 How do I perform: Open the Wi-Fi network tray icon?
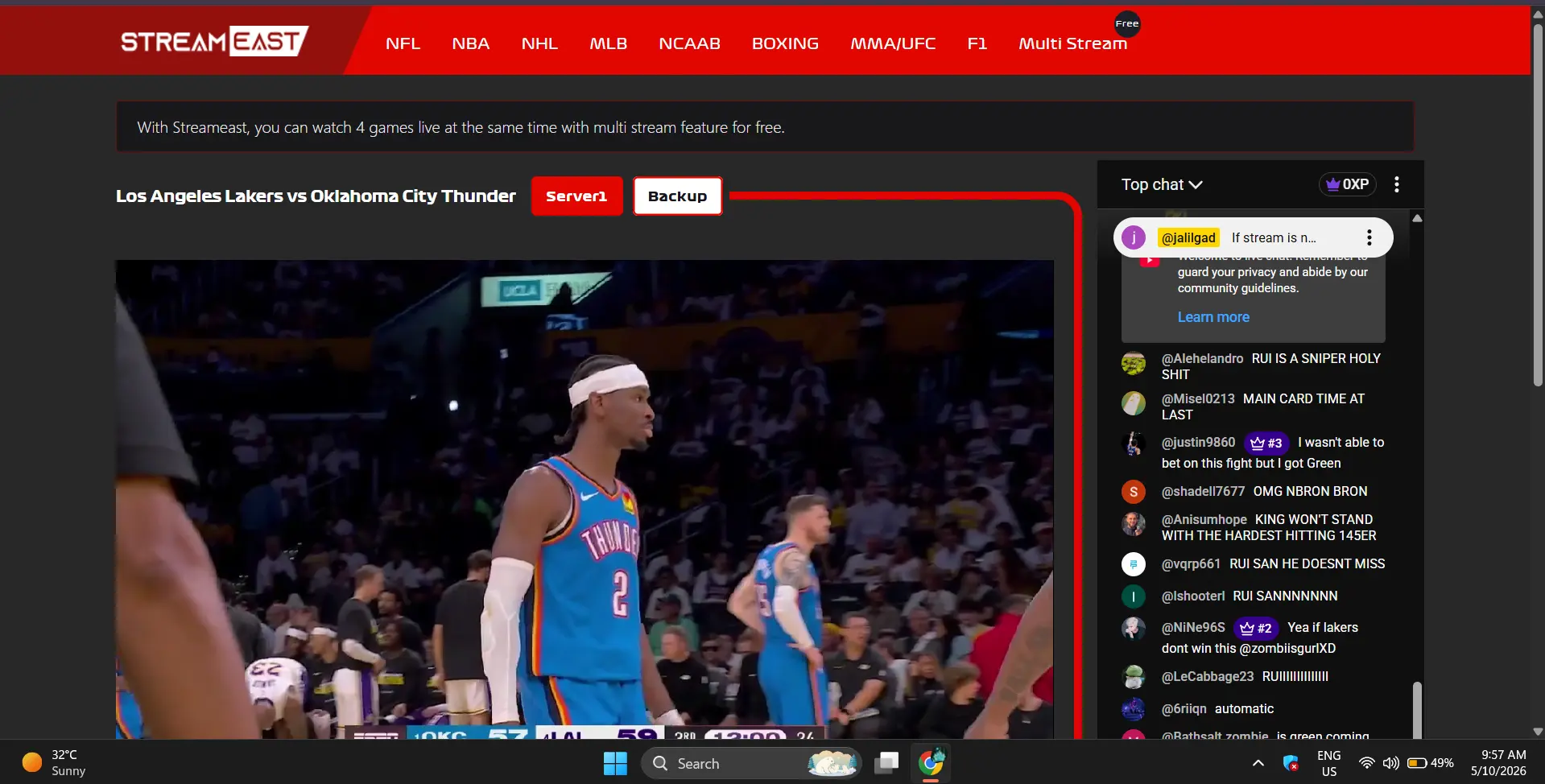pyautogui.click(x=1366, y=763)
